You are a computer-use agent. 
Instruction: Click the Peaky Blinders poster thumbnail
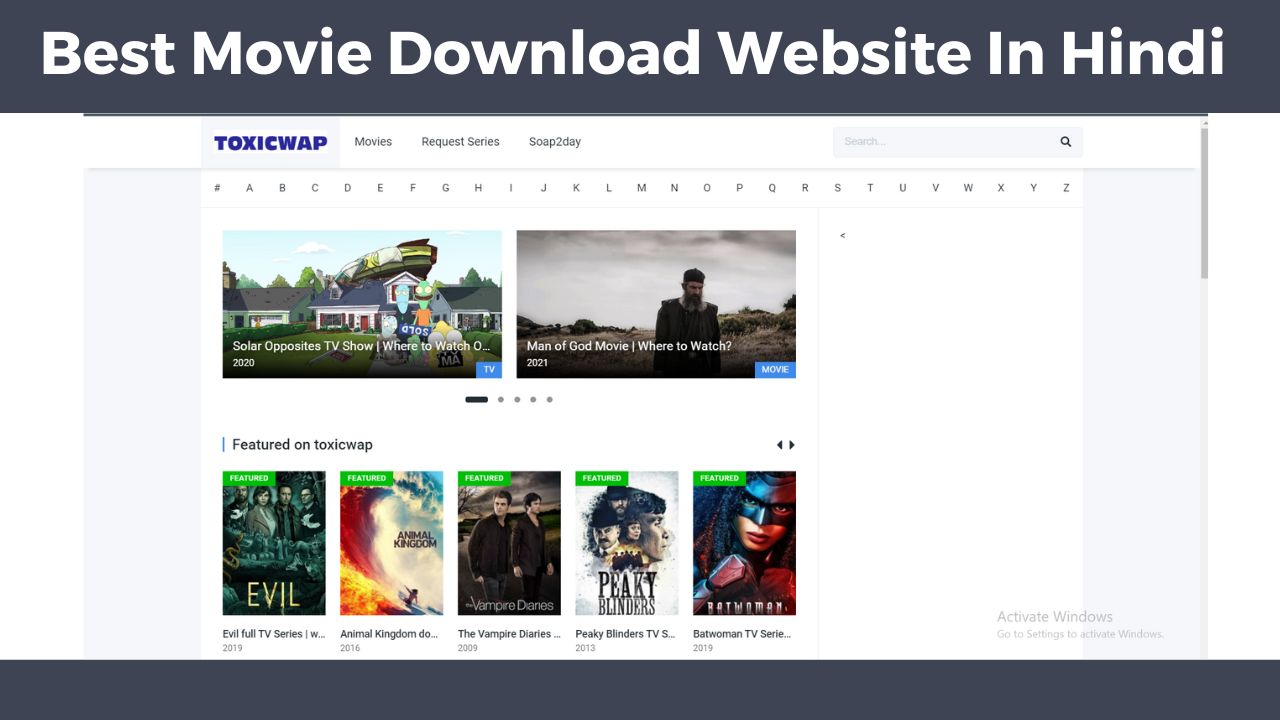pos(627,543)
